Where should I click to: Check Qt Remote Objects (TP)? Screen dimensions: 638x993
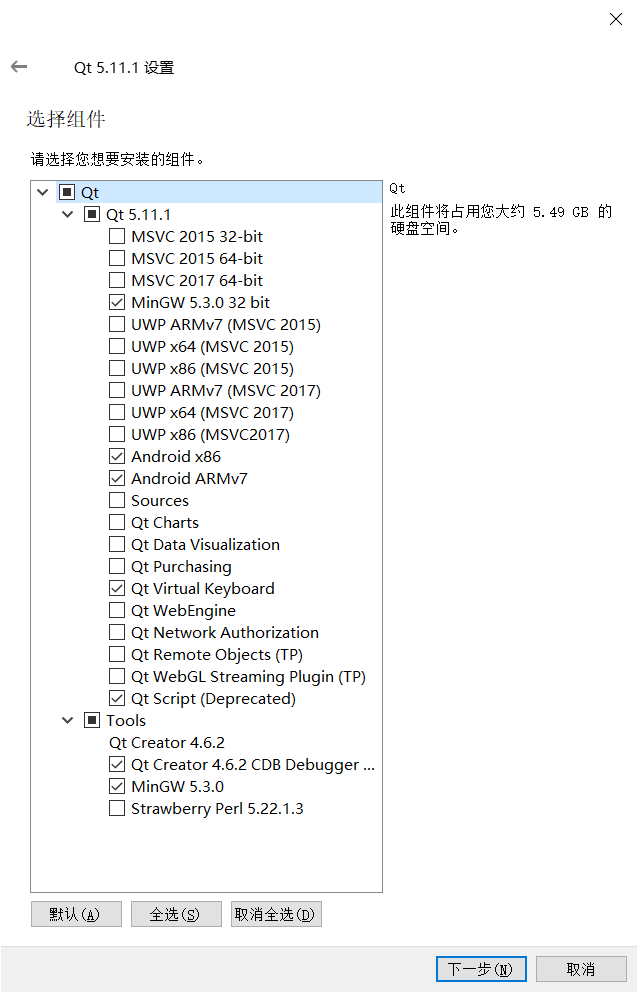(x=117, y=655)
